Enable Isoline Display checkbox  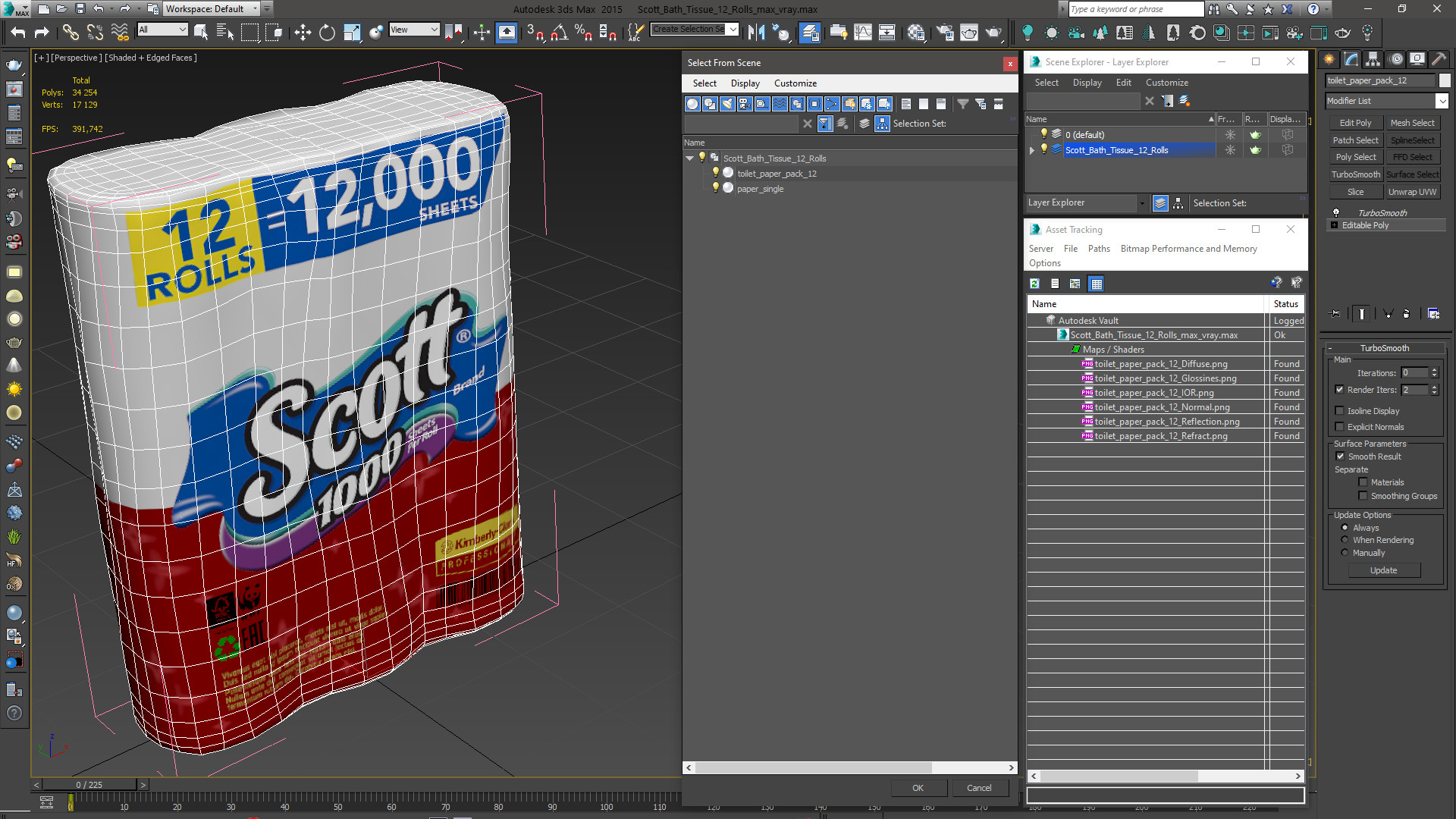[1340, 411]
